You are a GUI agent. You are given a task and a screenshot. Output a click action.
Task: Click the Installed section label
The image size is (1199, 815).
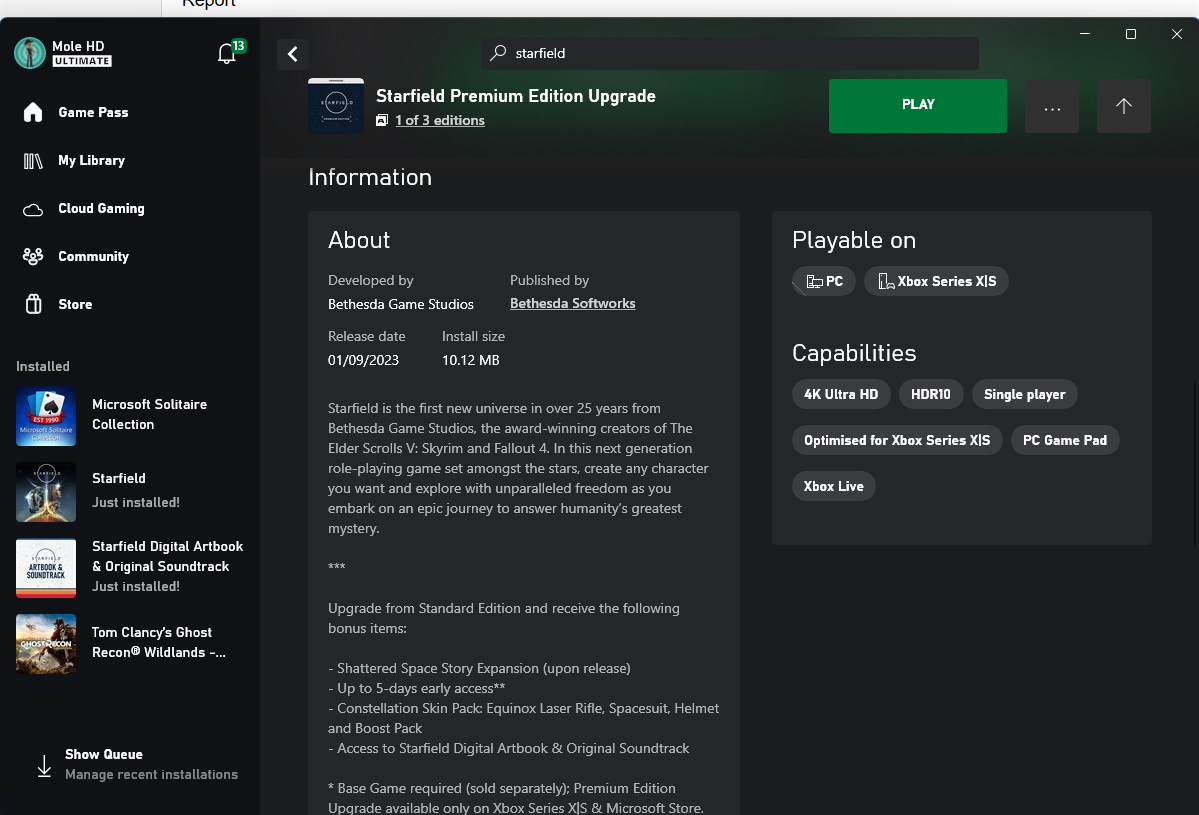coord(43,366)
